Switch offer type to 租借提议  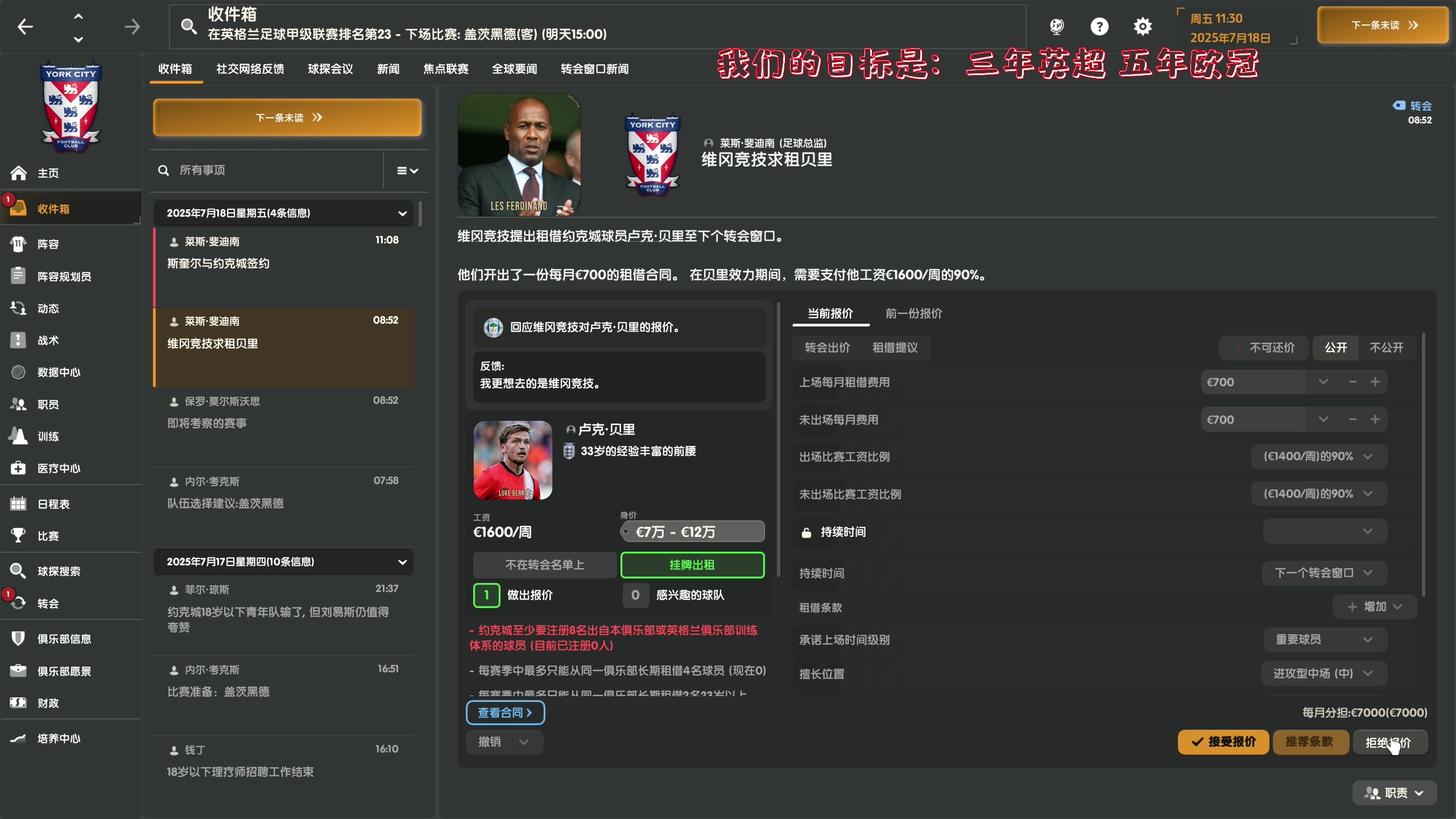tap(896, 348)
